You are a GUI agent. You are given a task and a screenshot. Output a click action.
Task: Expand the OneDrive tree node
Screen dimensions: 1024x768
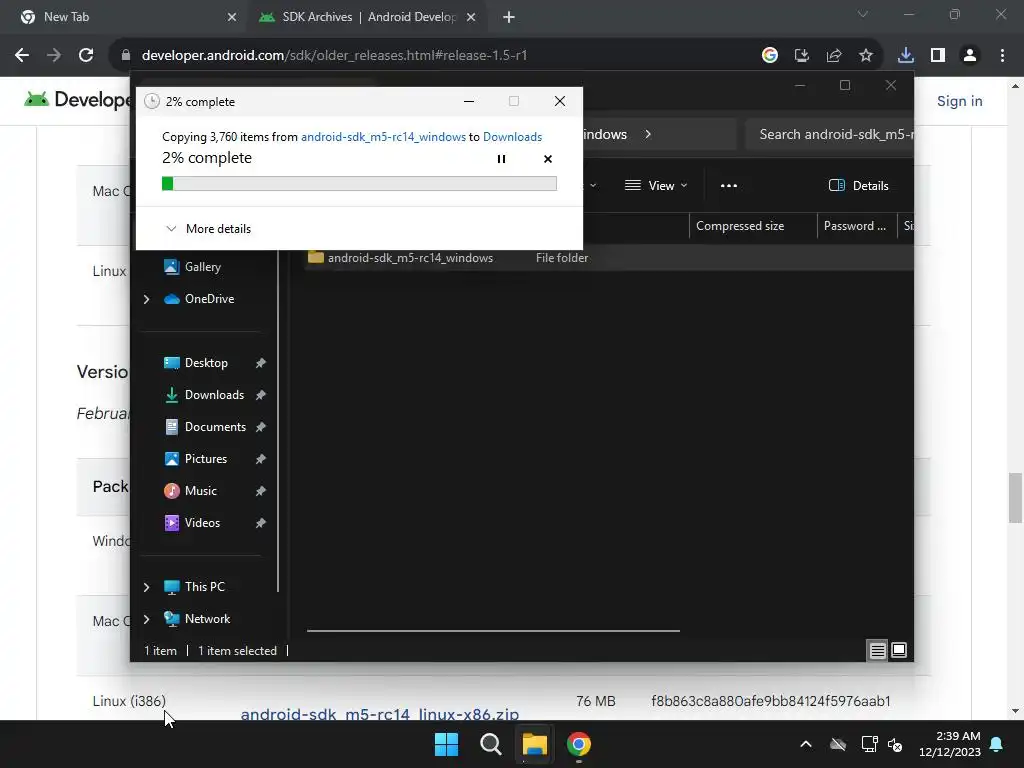pos(146,299)
